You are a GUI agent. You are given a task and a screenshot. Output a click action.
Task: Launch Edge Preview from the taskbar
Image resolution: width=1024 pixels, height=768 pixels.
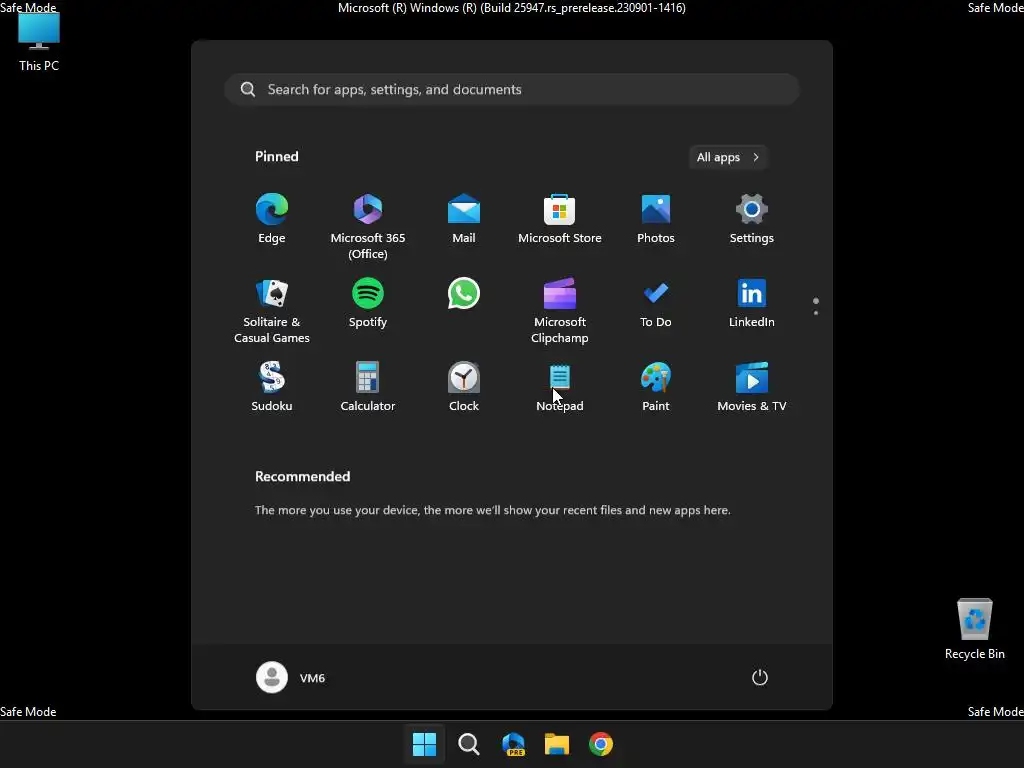point(513,744)
